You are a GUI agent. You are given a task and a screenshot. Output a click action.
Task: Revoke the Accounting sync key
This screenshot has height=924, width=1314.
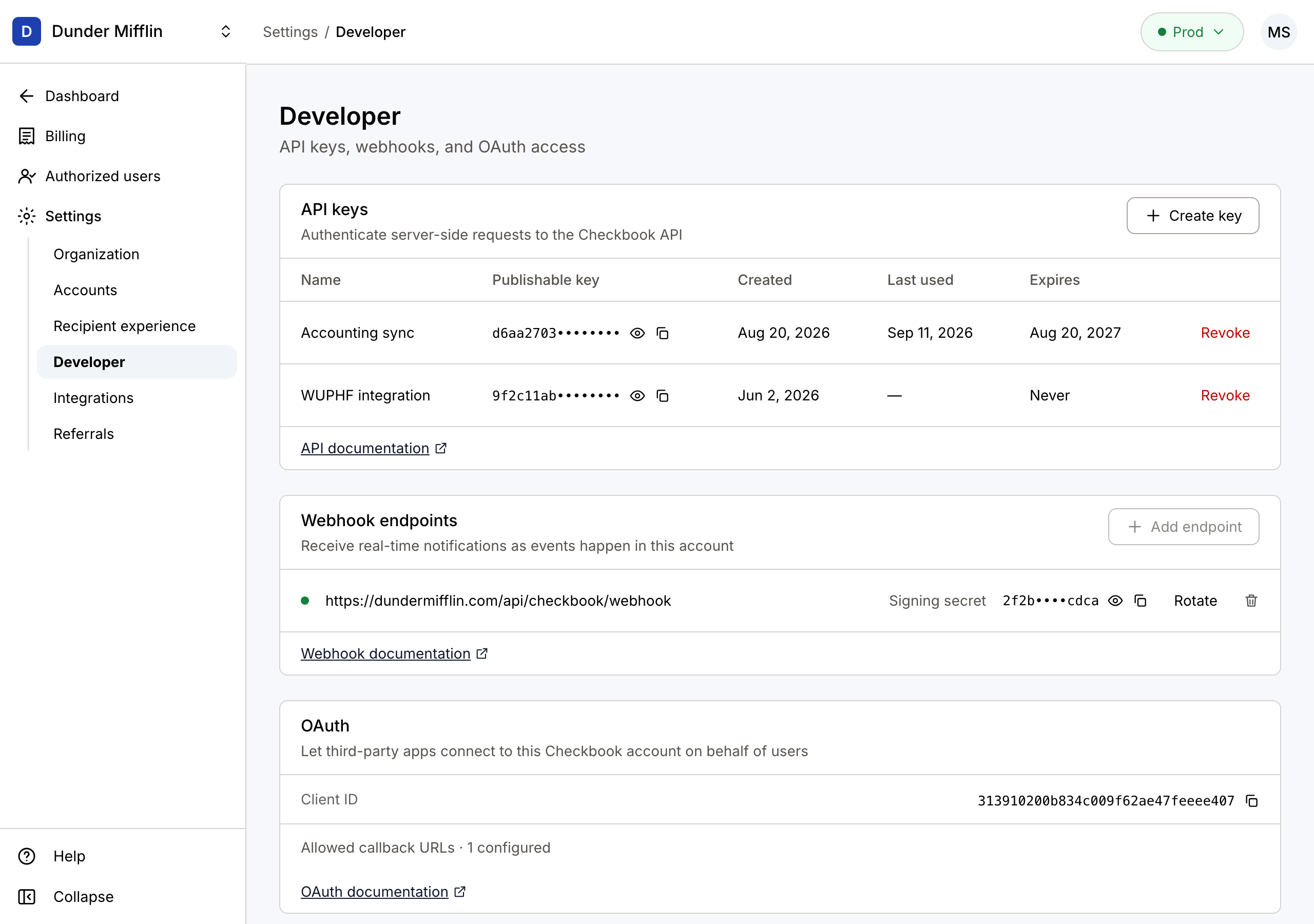click(1225, 333)
